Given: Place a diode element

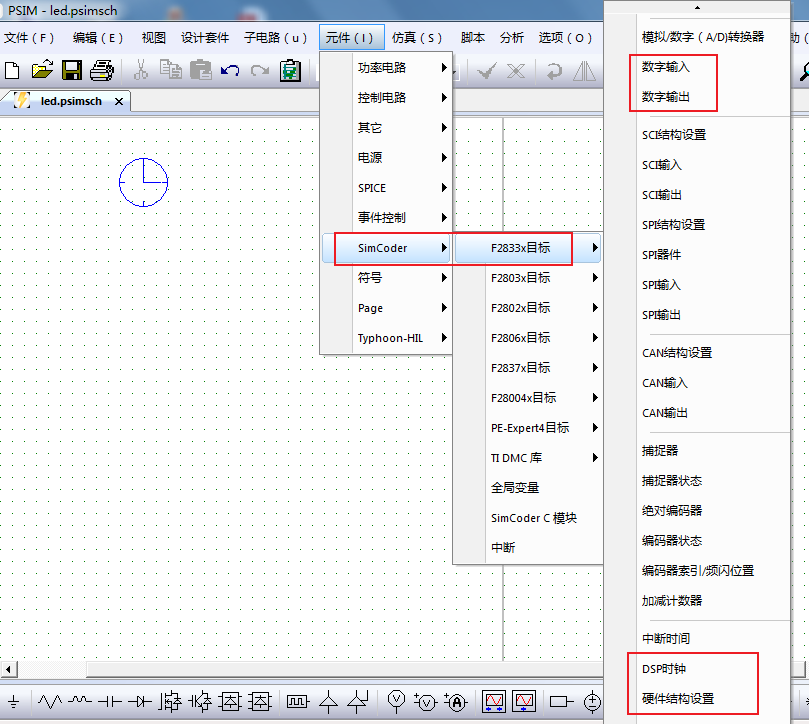Looking at the screenshot, I should tap(140, 702).
